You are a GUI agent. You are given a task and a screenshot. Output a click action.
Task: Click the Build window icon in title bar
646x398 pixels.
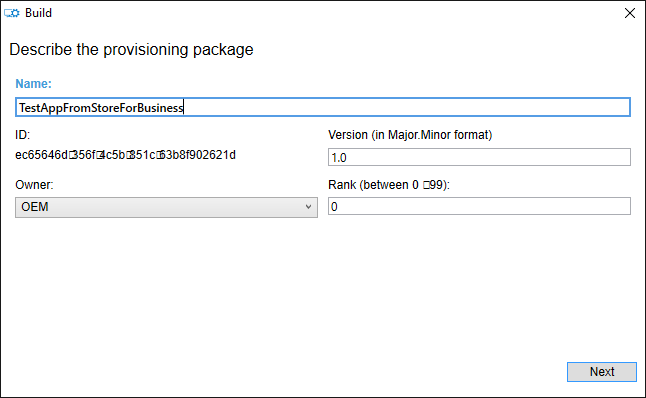12,13
